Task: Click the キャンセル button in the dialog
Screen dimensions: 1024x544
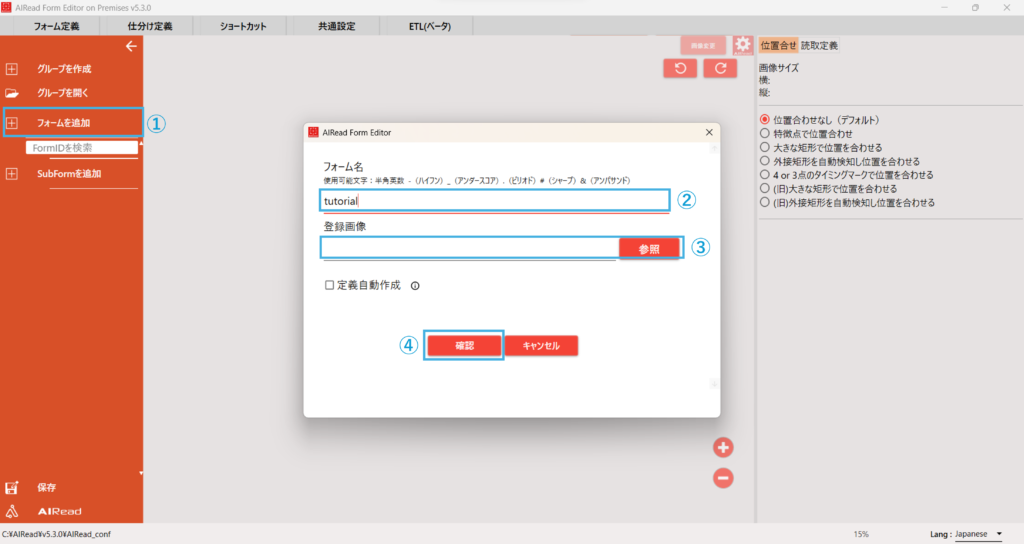Action: click(x=541, y=345)
